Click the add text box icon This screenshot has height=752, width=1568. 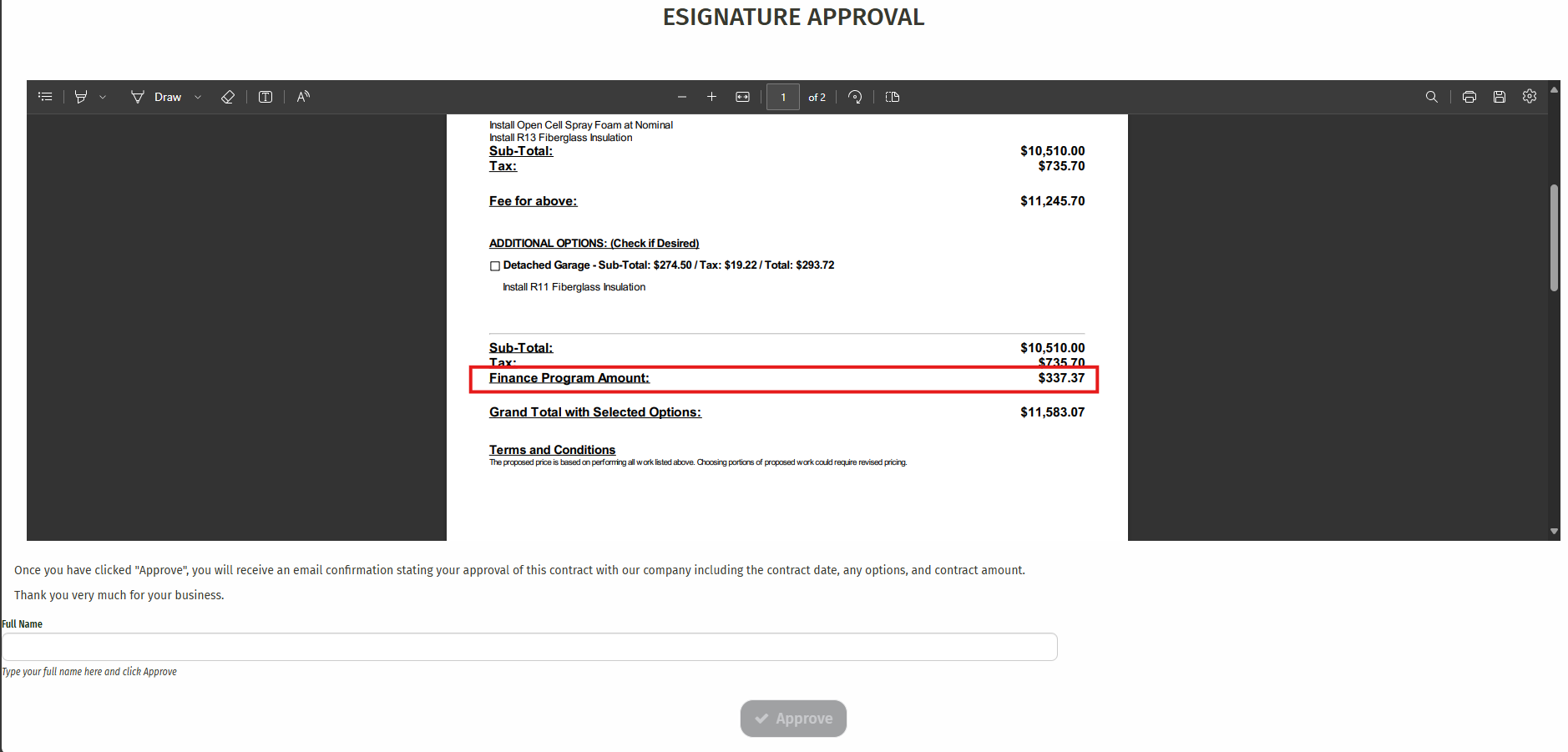(x=266, y=97)
